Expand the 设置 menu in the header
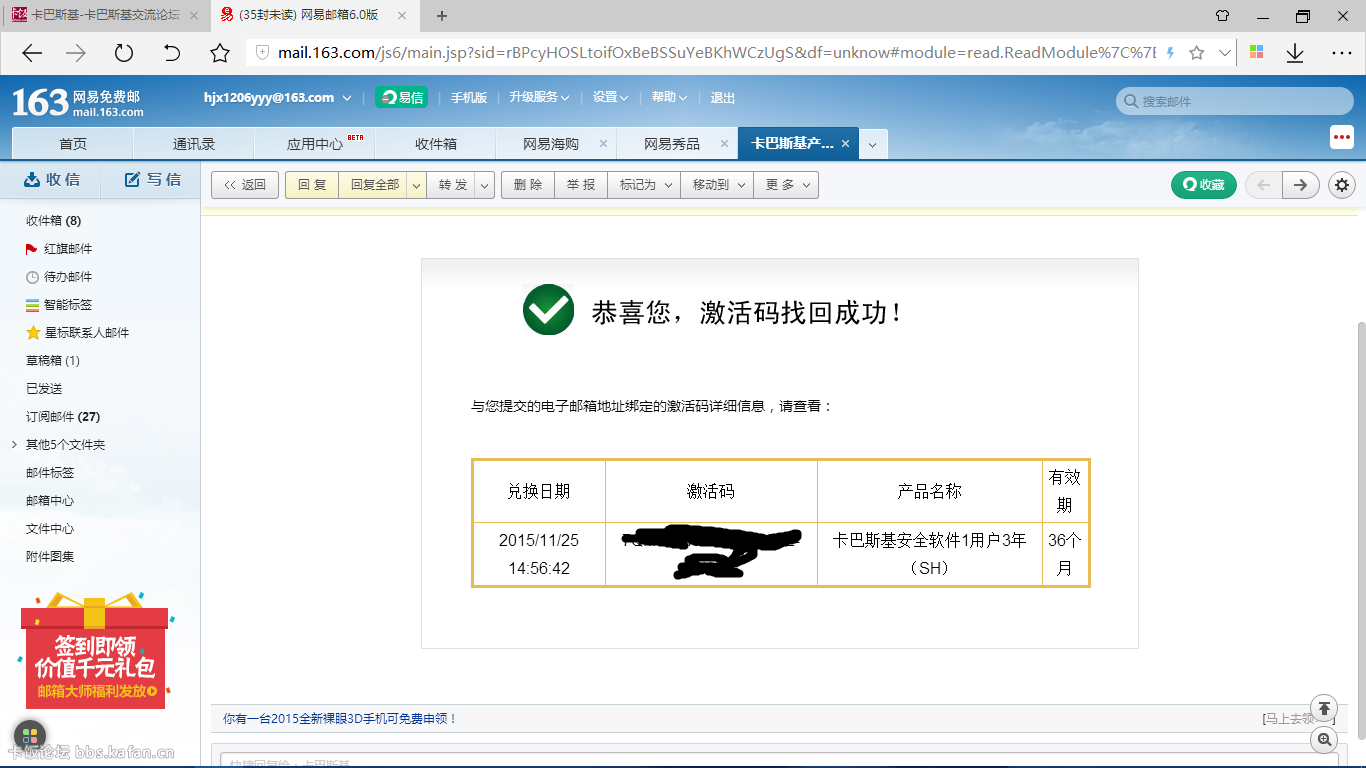This screenshot has height=768, width=1366. 610,97
